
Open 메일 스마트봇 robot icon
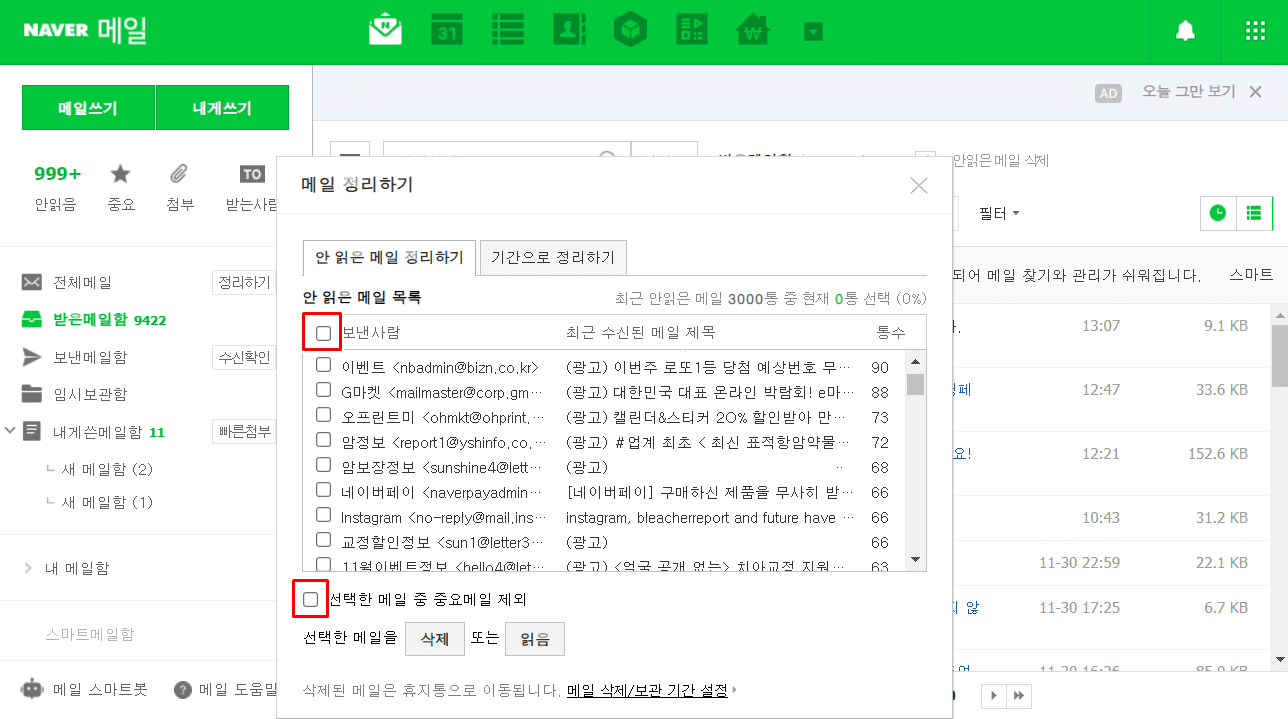click(x=33, y=689)
